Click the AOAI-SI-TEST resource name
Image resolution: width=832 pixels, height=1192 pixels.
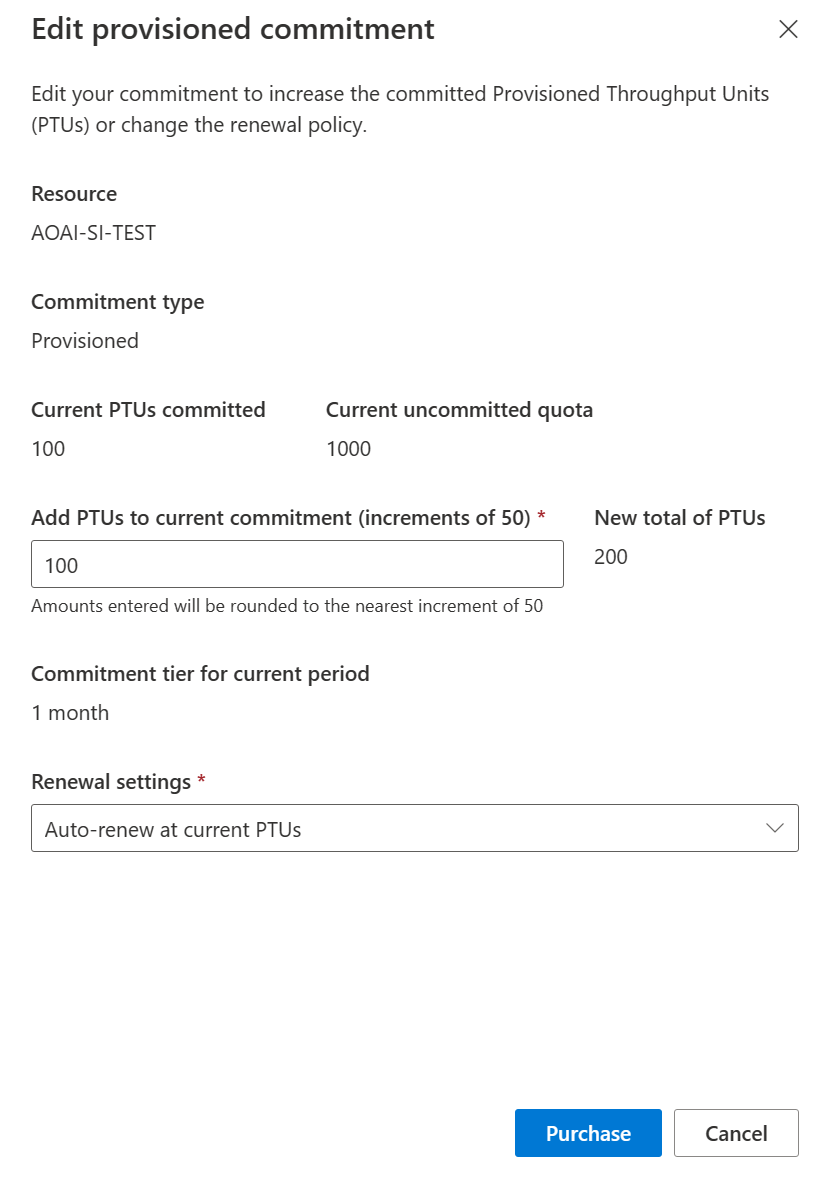[x=94, y=233]
